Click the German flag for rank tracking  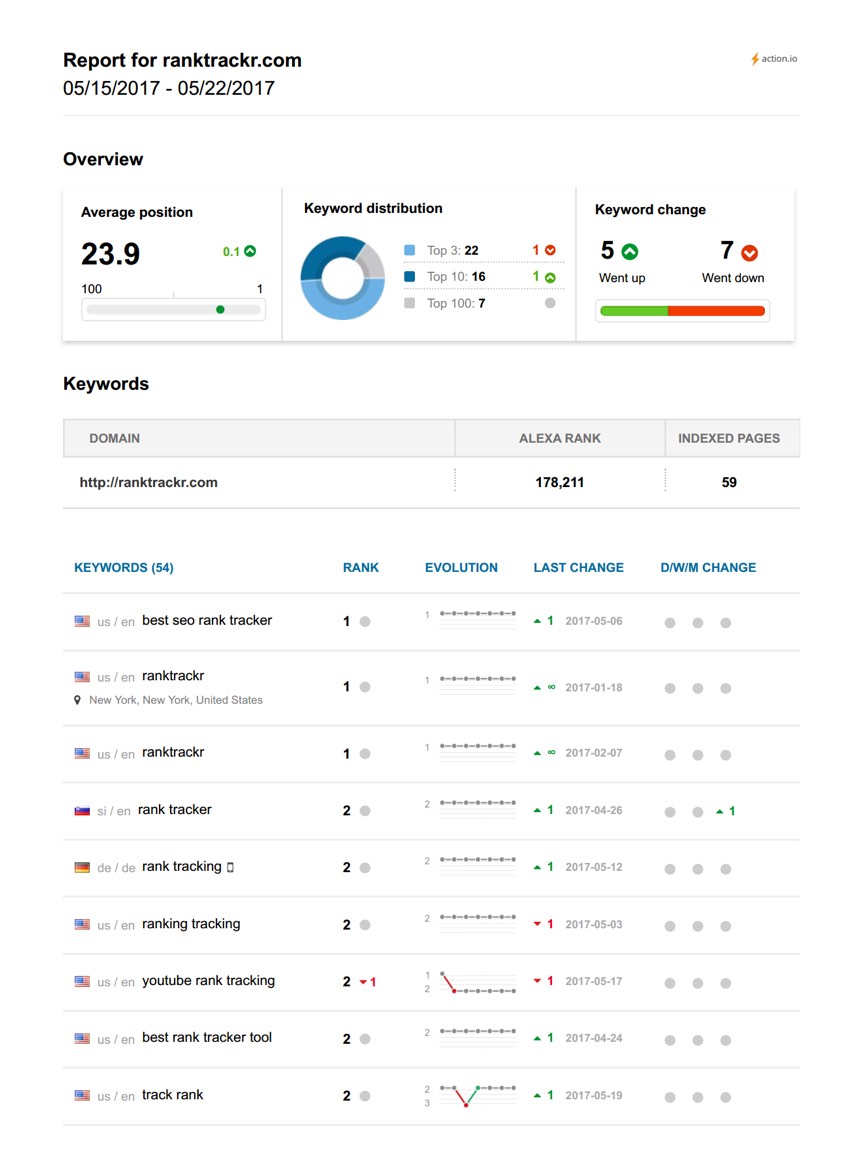point(82,867)
